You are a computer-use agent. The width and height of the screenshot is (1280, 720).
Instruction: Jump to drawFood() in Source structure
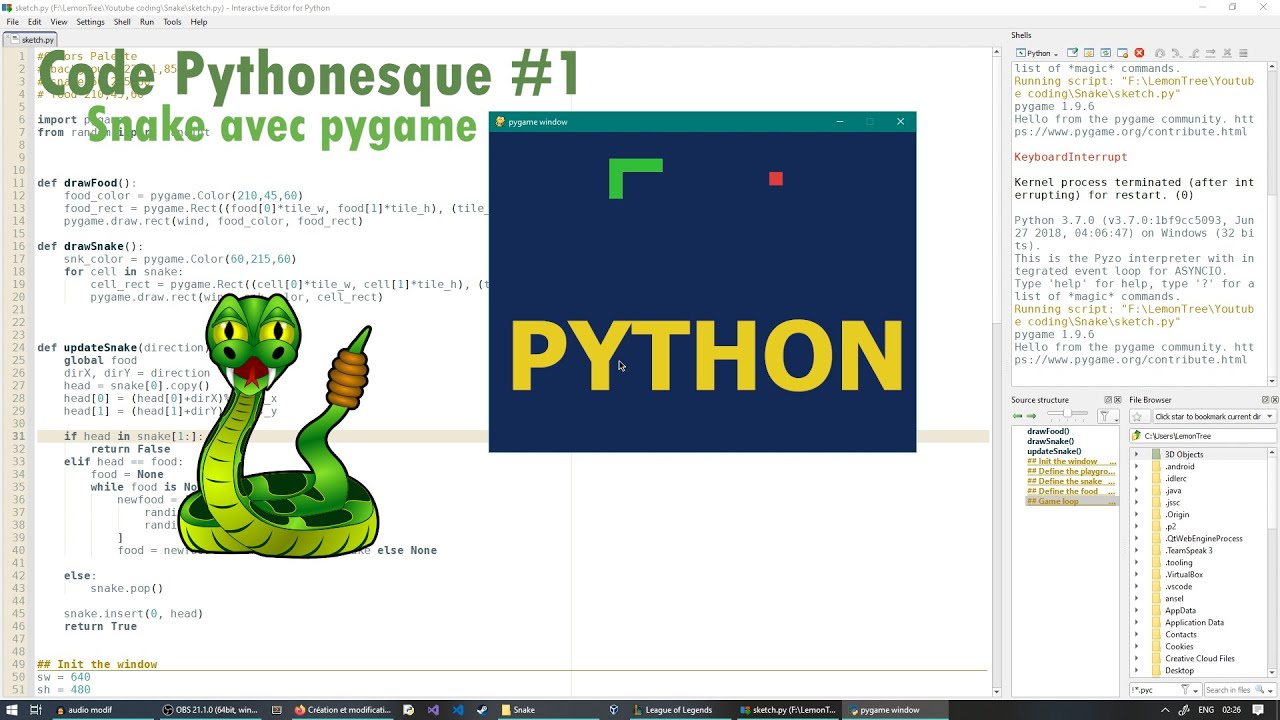[1047, 431]
